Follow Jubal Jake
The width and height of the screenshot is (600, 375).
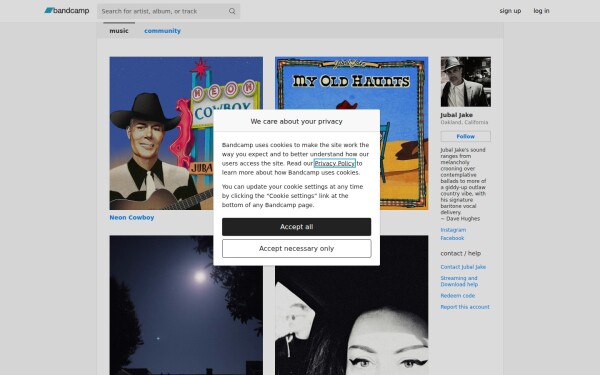tap(465, 136)
